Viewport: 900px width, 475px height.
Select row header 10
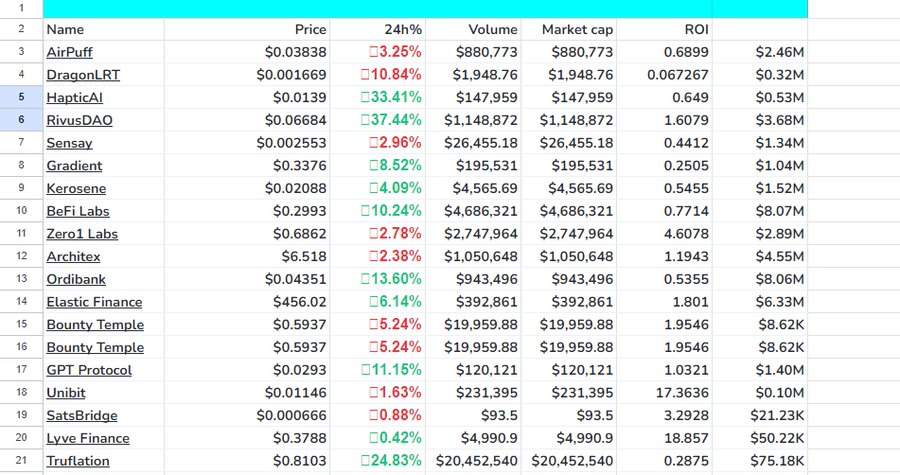click(x=21, y=211)
